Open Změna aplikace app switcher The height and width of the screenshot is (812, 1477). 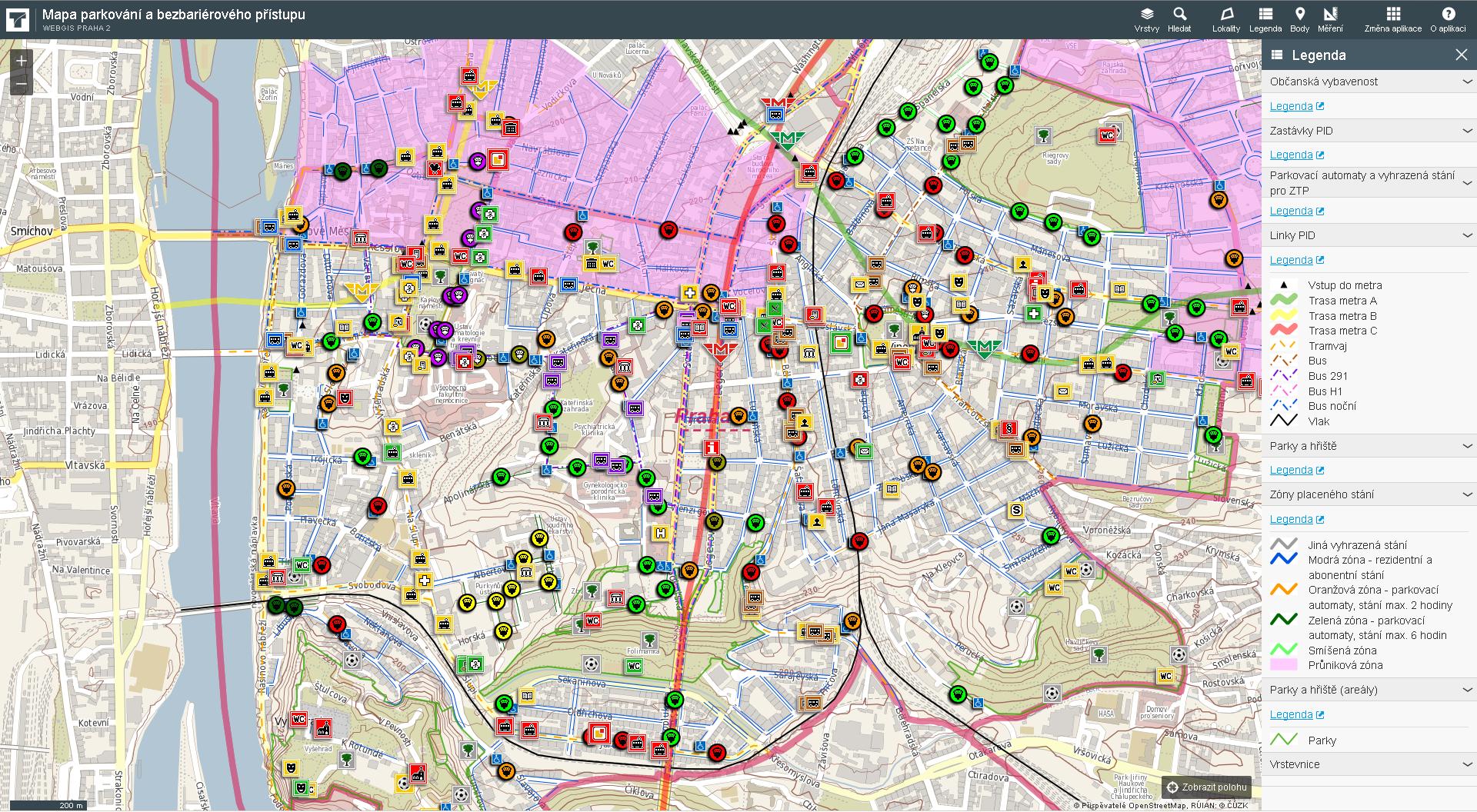tap(1393, 19)
